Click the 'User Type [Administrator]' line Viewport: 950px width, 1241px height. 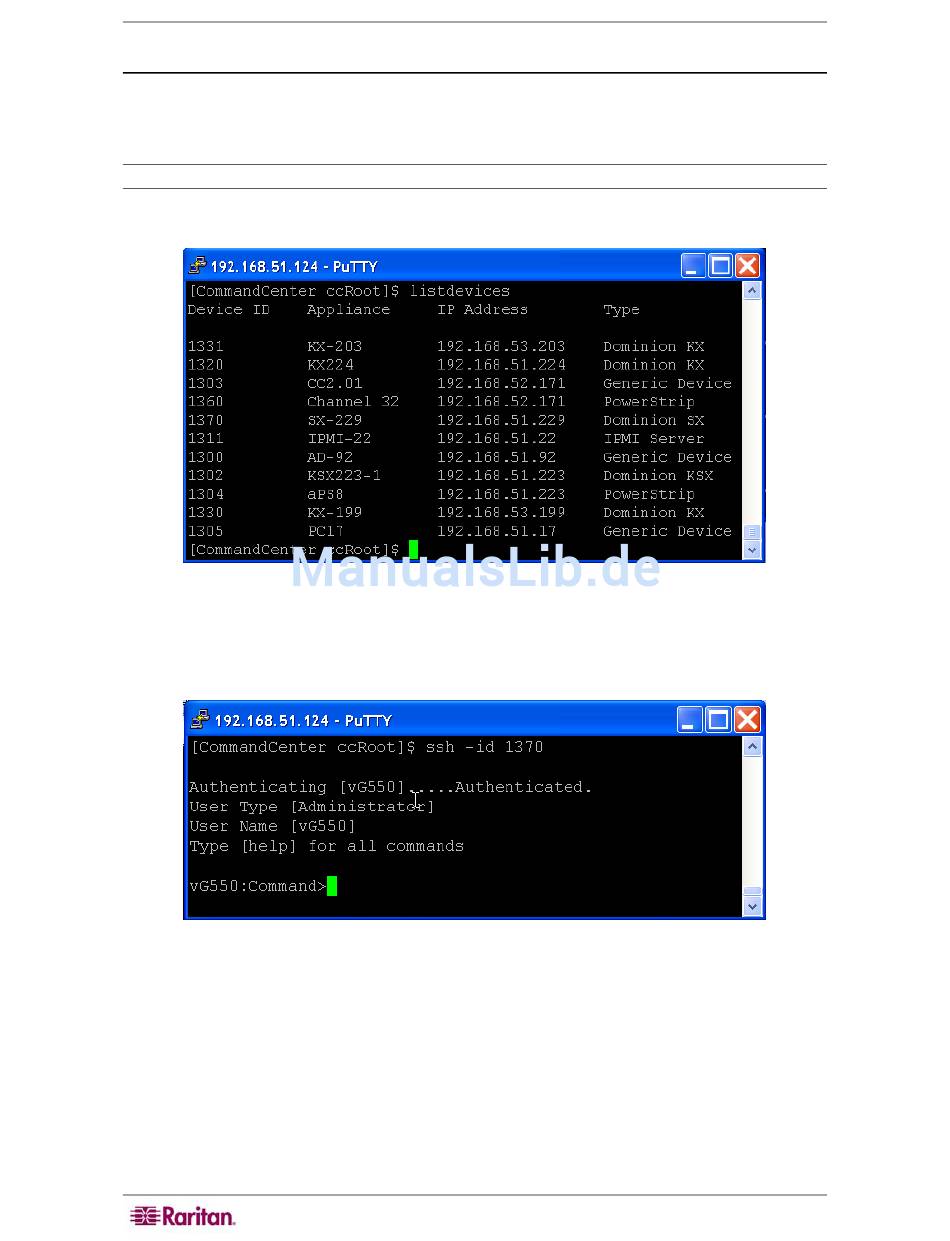click(312, 807)
